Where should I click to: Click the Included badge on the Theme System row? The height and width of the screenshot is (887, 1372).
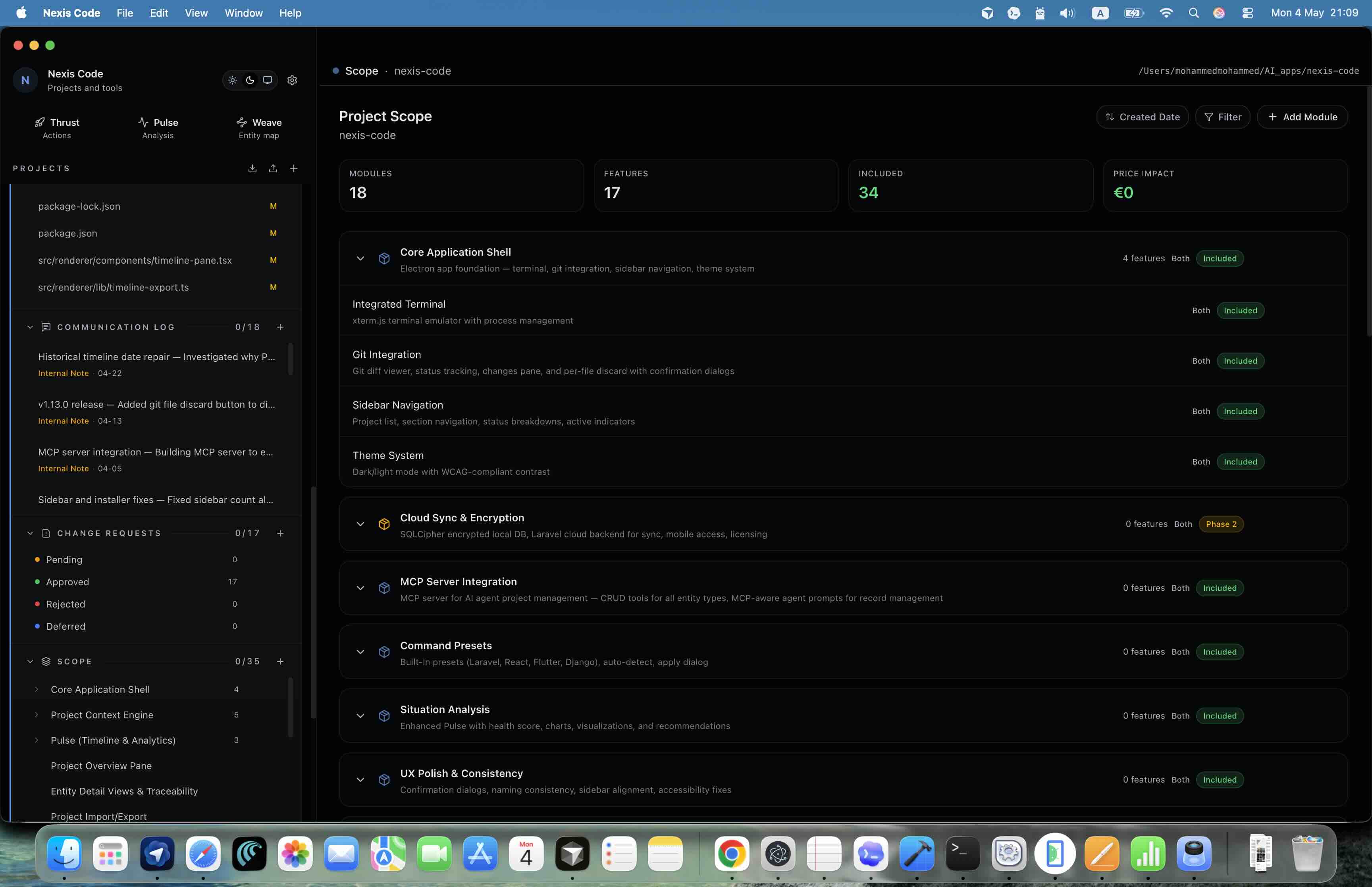pos(1241,462)
